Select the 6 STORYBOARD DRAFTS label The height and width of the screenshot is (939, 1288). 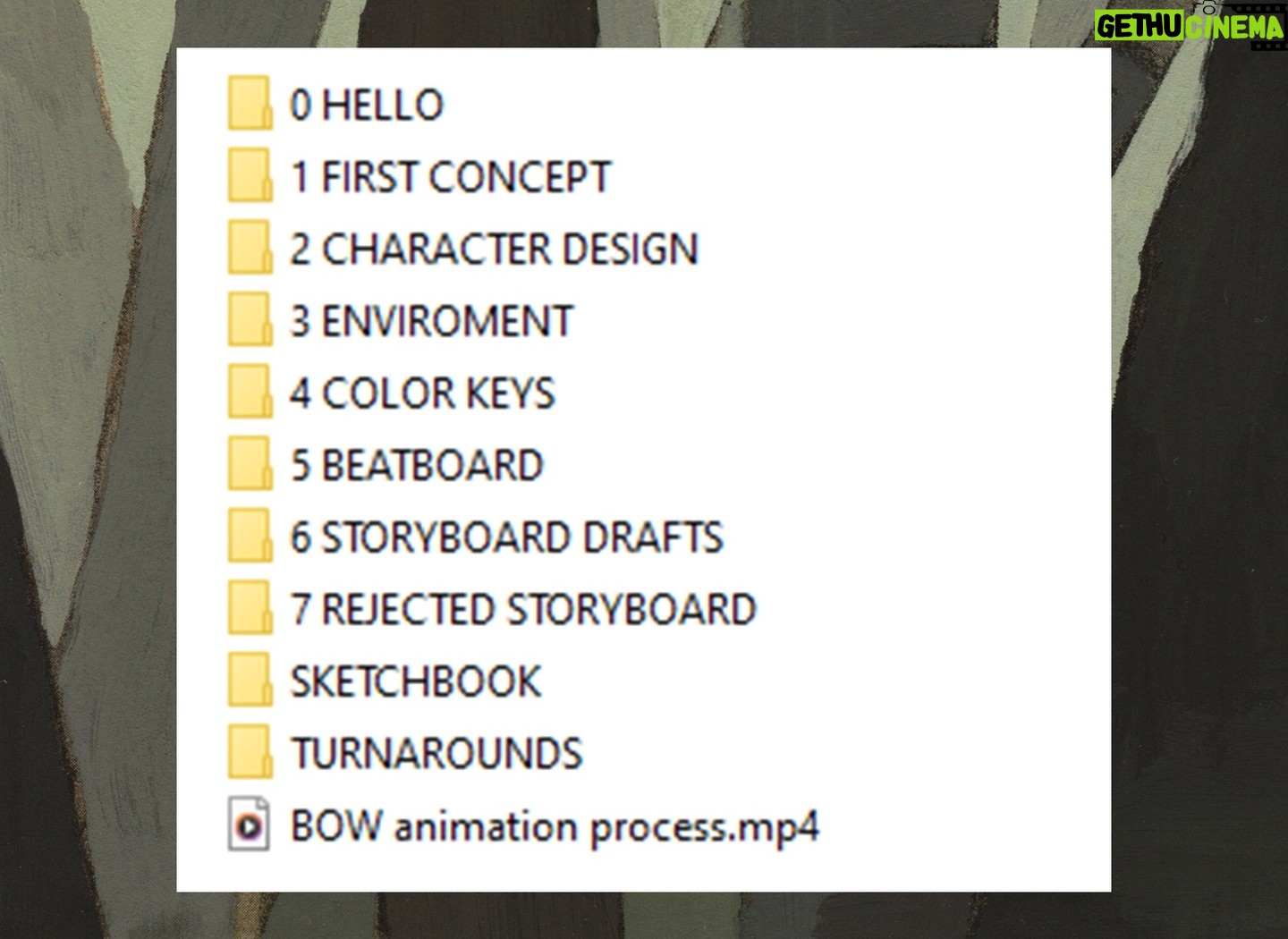tap(507, 537)
